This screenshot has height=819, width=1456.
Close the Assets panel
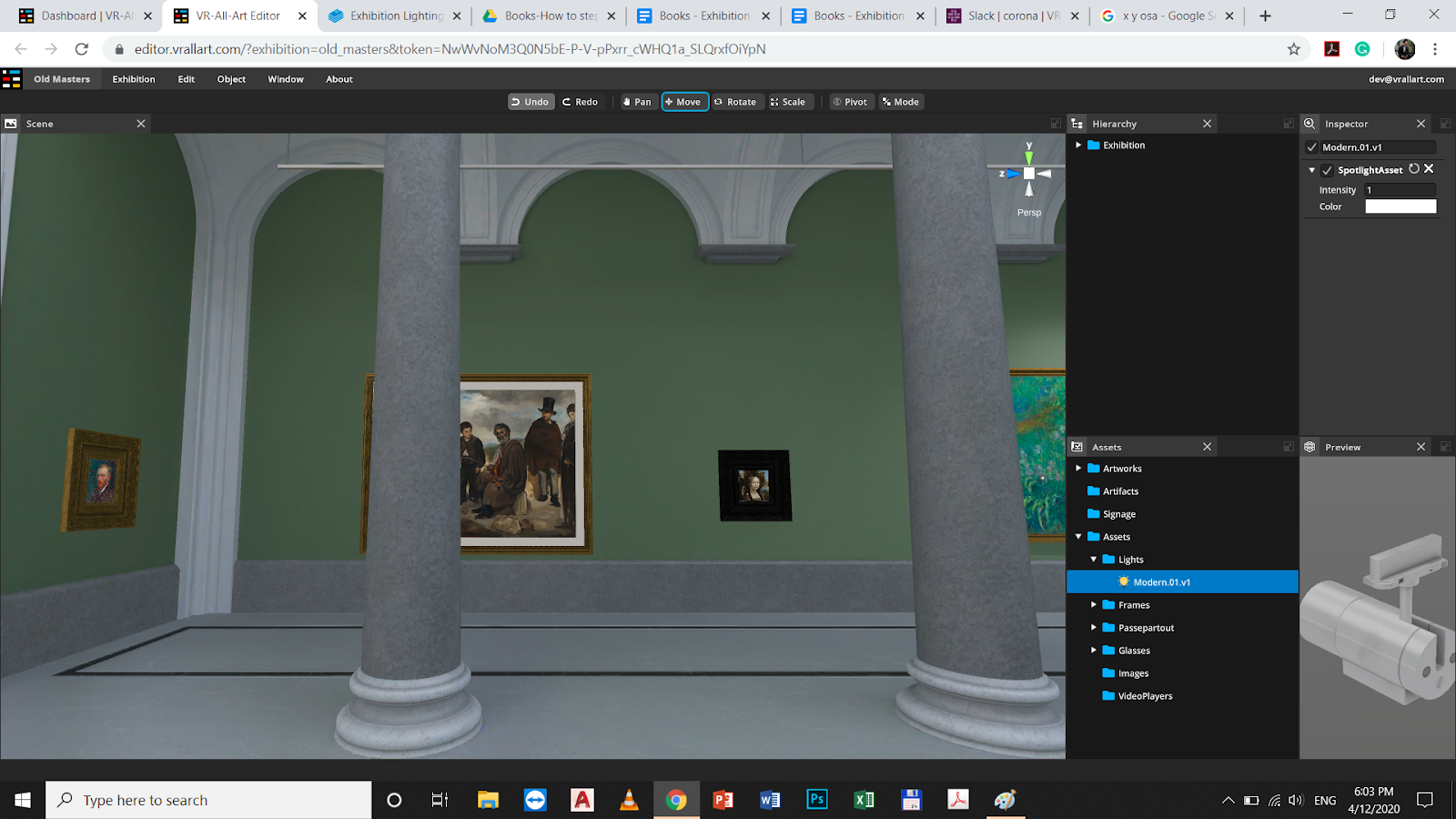(x=1208, y=447)
